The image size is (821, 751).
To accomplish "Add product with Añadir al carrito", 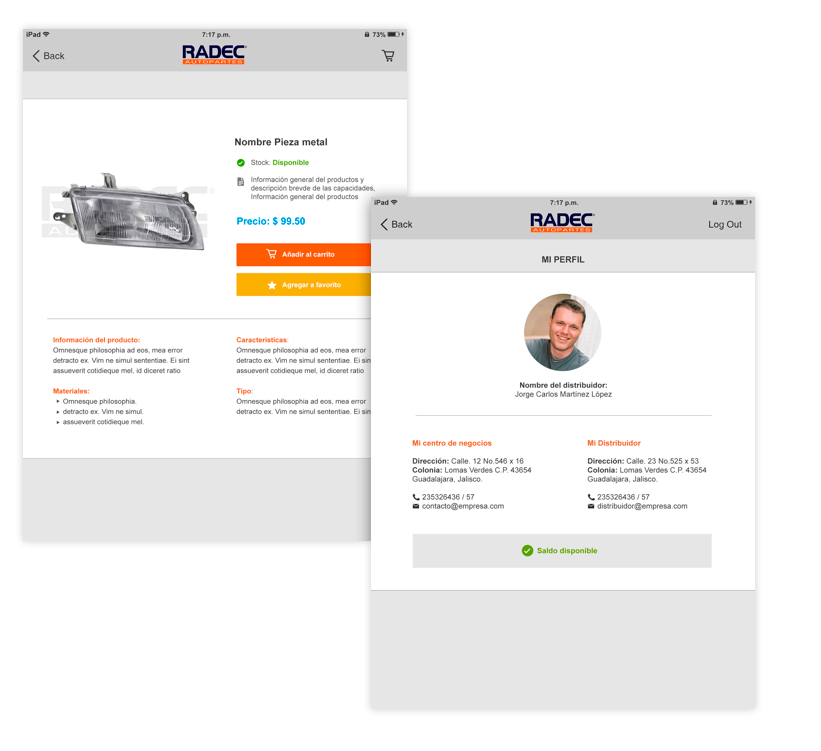I will pos(304,255).
